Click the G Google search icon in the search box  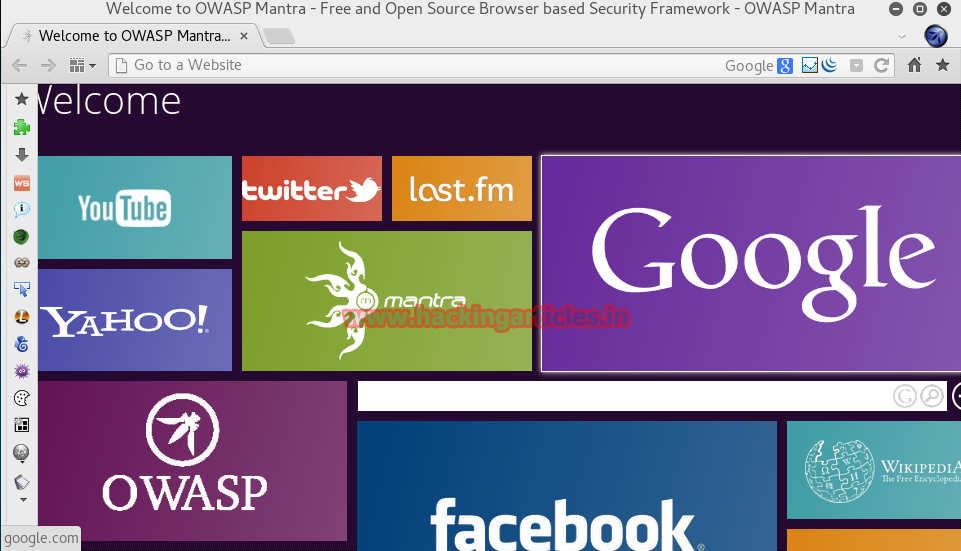pos(905,396)
